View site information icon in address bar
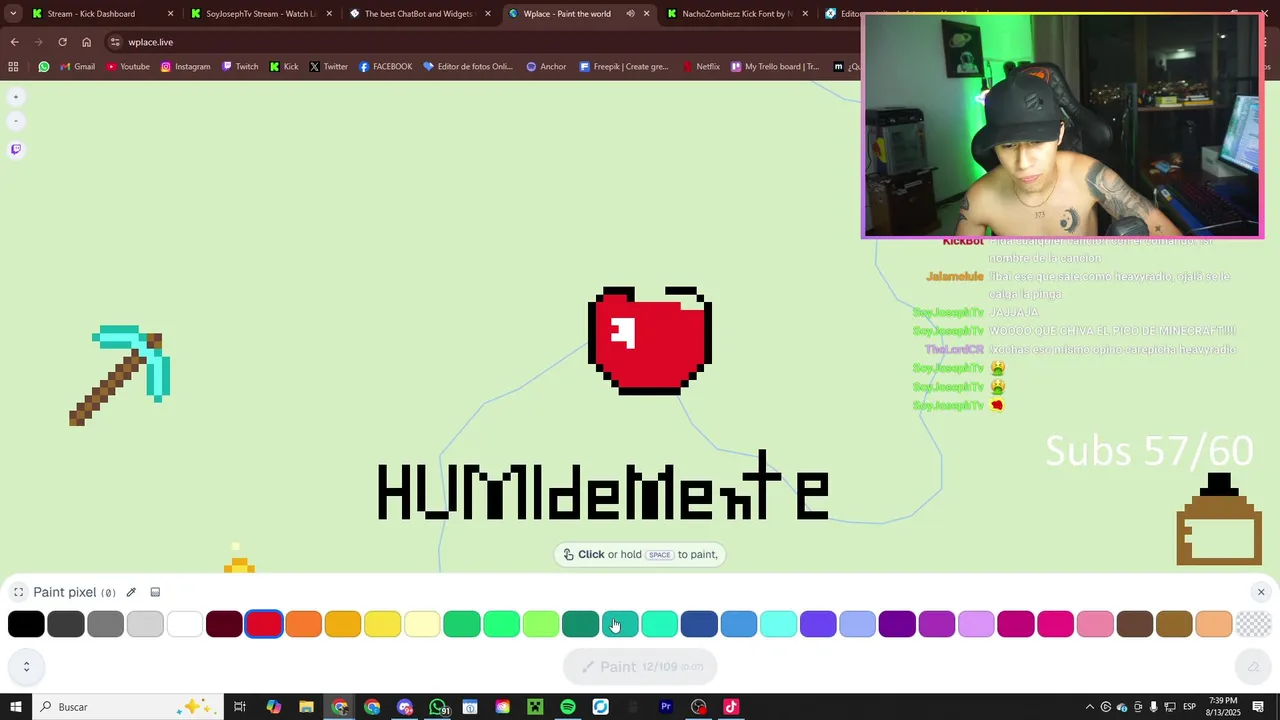This screenshot has height=720, width=1280. (115, 42)
